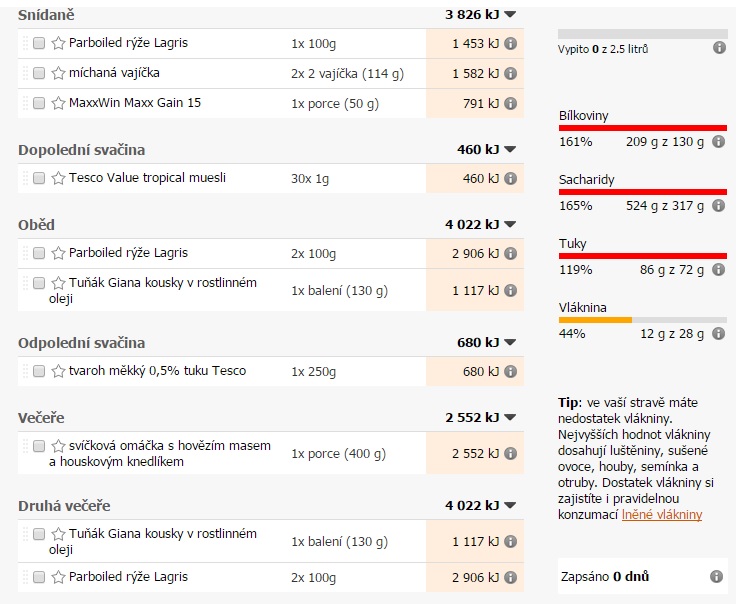
Task: Star the svíčková omáčka dinner item
Action: click(58, 446)
